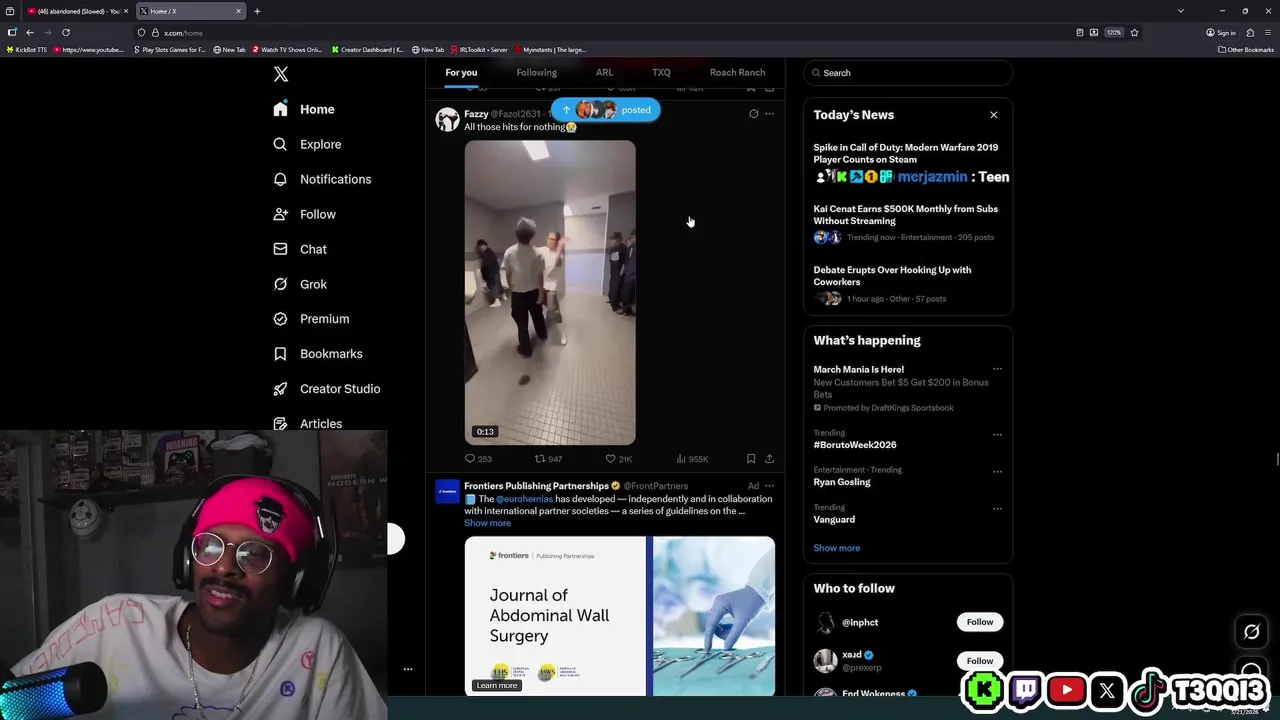This screenshot has width=1280, height=720.
Task: Click the Search X input field
Action: click(908, 73)
